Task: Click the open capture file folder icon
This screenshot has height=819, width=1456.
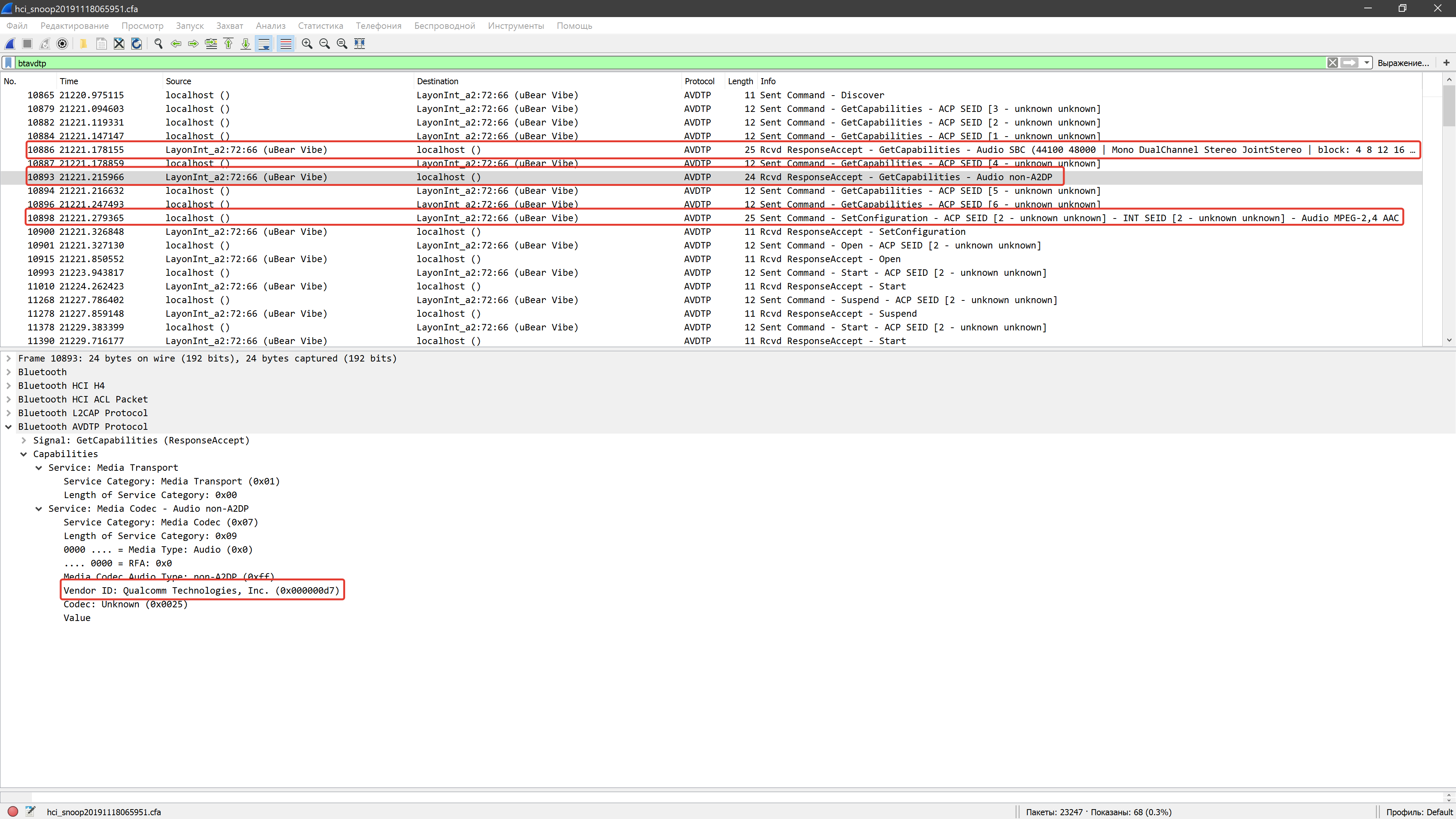Action: (83, 44)
